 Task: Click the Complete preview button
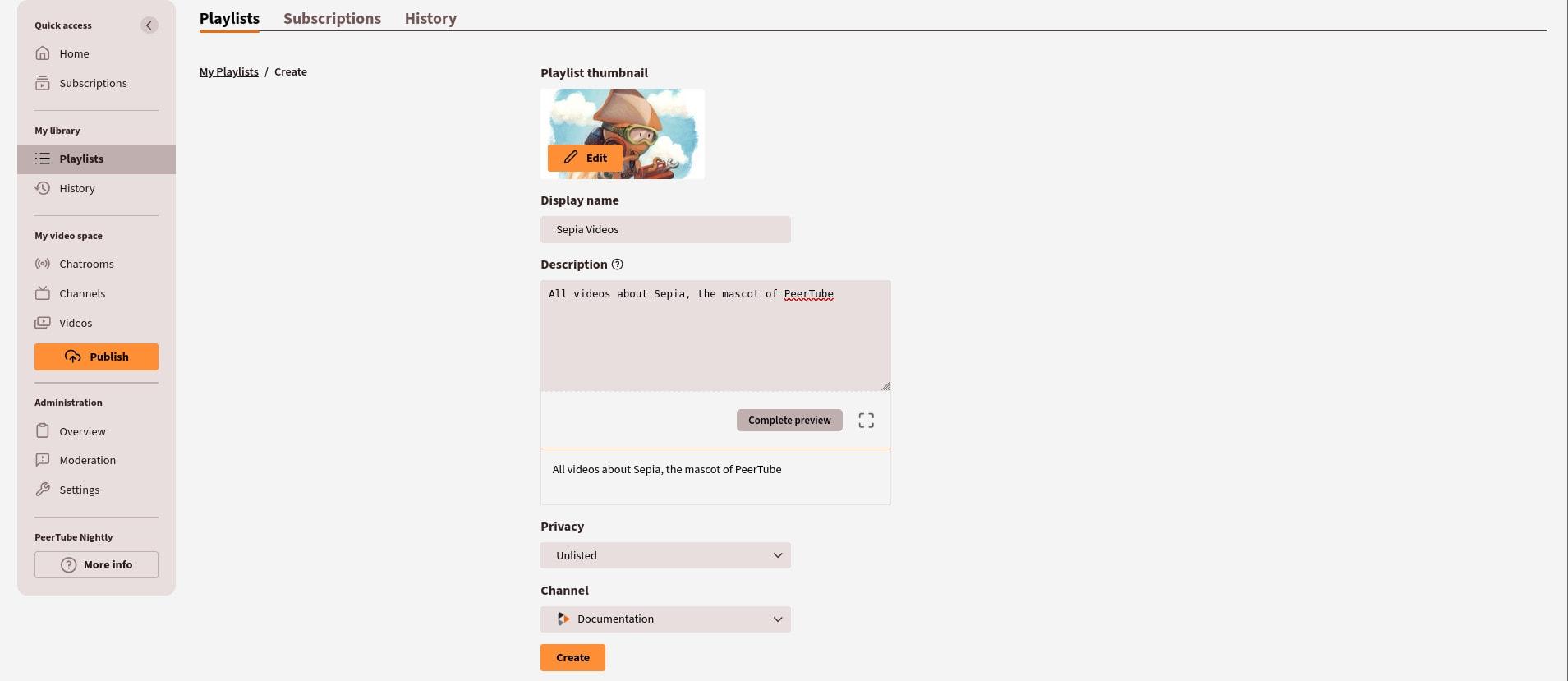tap(789, 421)
